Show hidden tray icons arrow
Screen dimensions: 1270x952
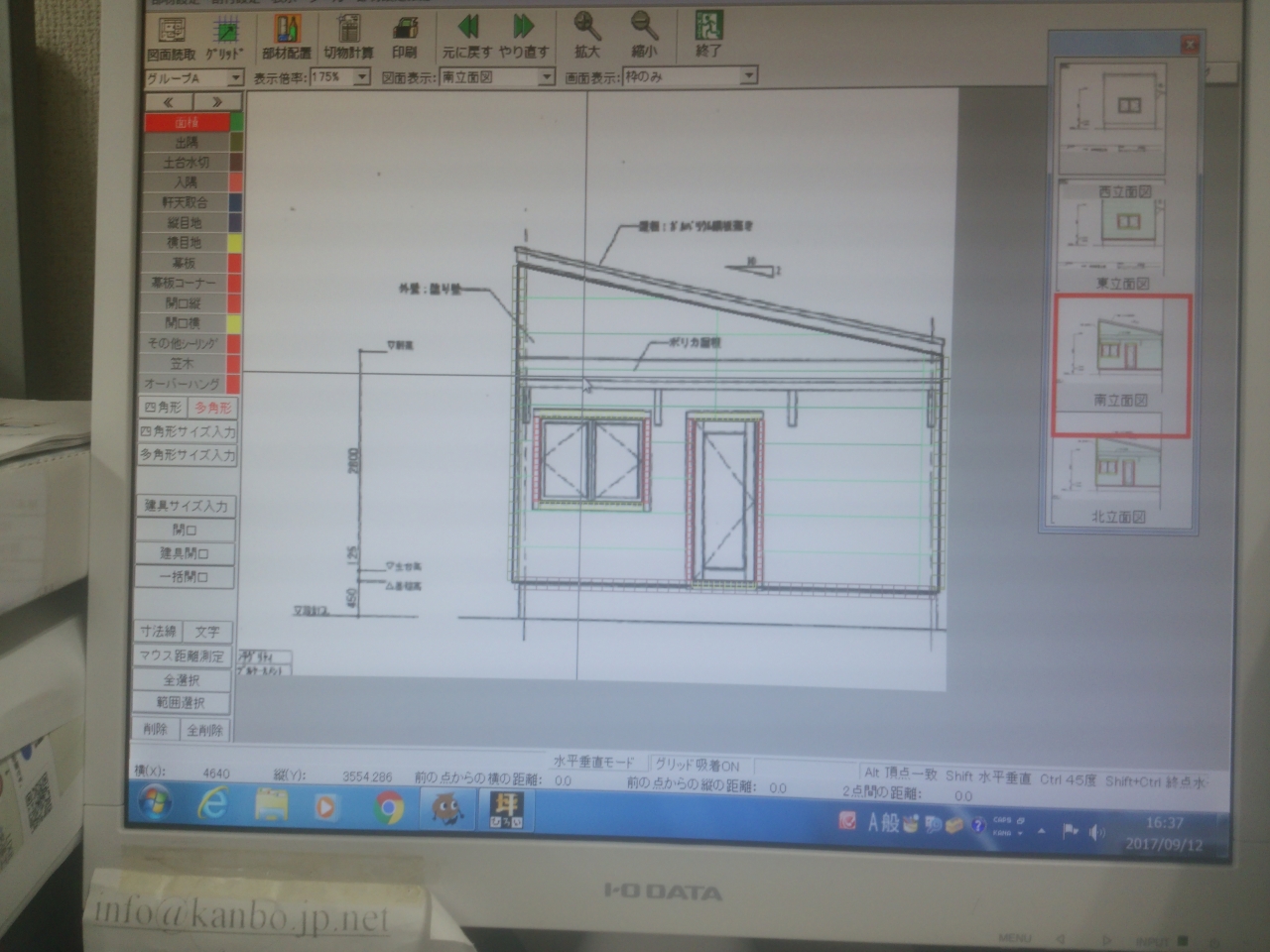pos(1042,831)
